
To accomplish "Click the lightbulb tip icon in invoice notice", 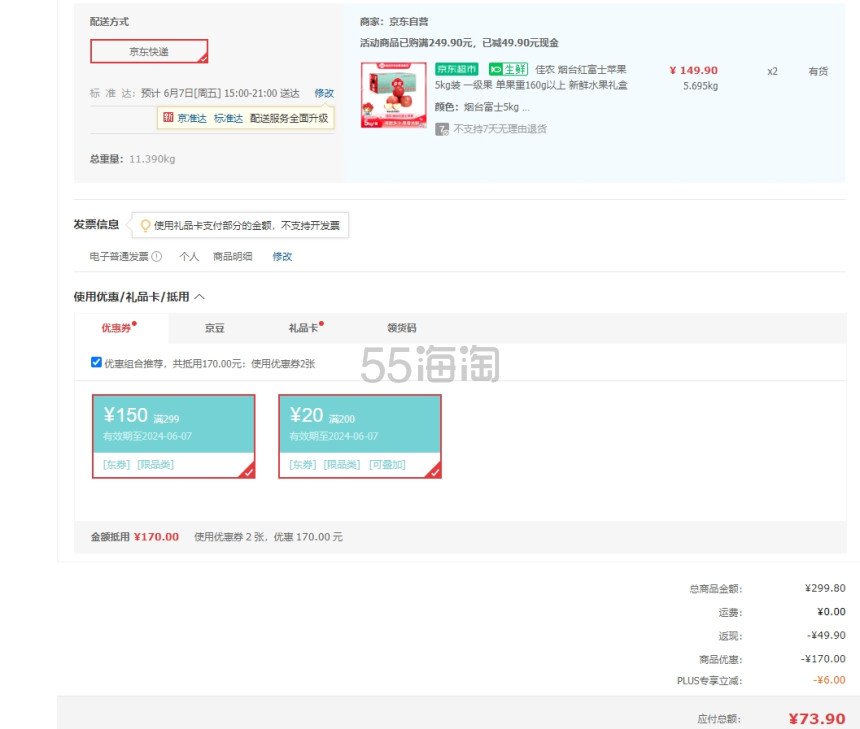I will pyautogui.click(x=145, y=225).
